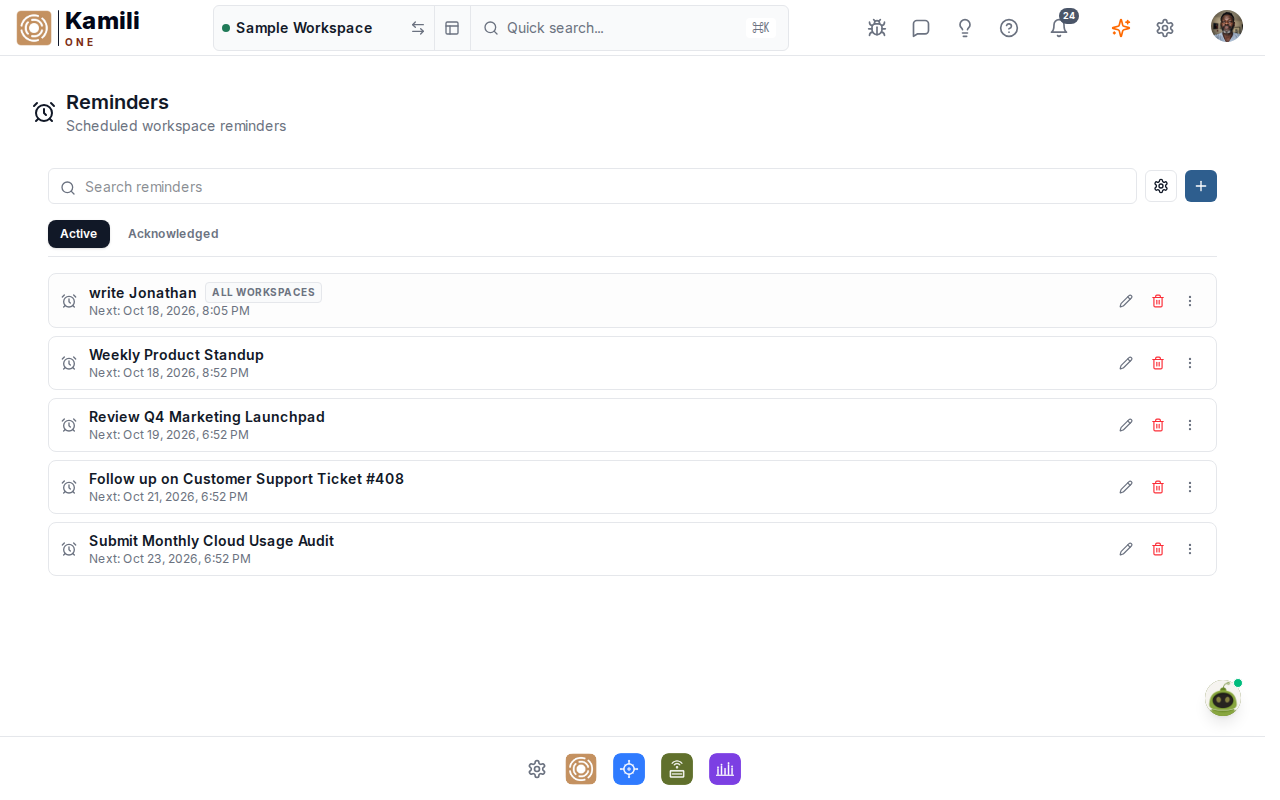Select the Active tab
This screenshot has height=800, width=1280.
79,234
